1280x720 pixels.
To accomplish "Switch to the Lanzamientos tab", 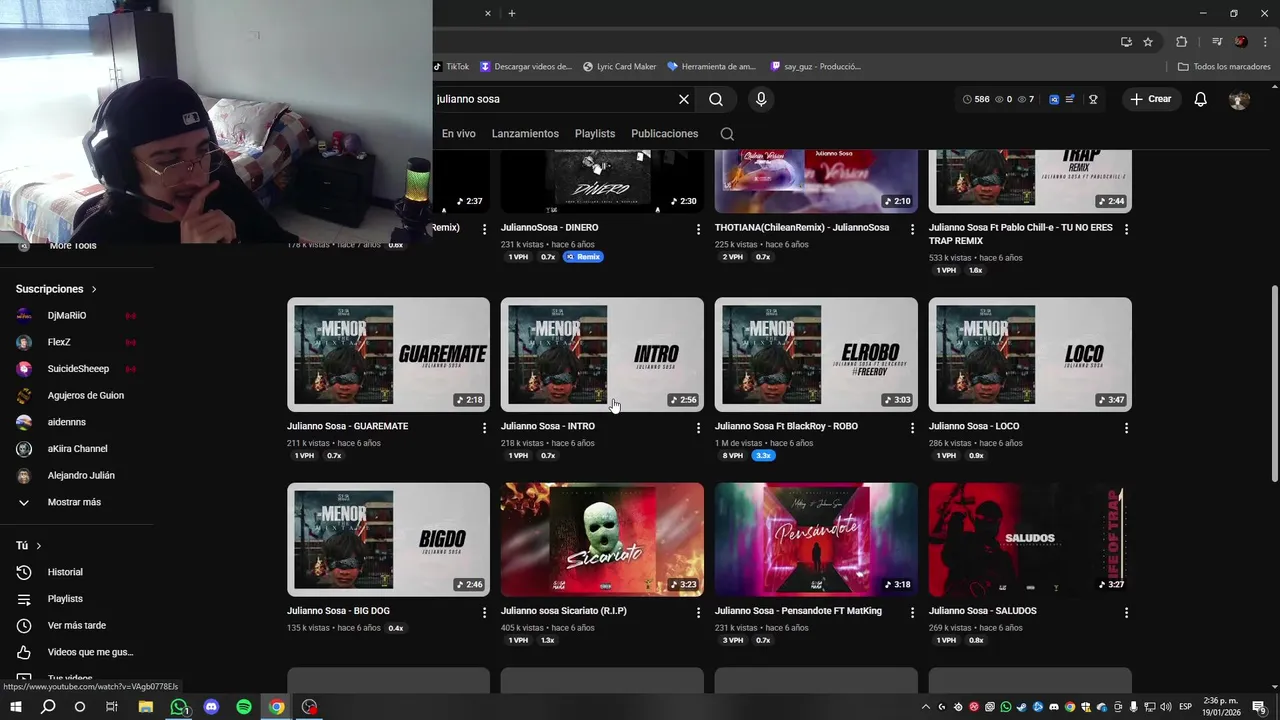I will click(525, 134).
